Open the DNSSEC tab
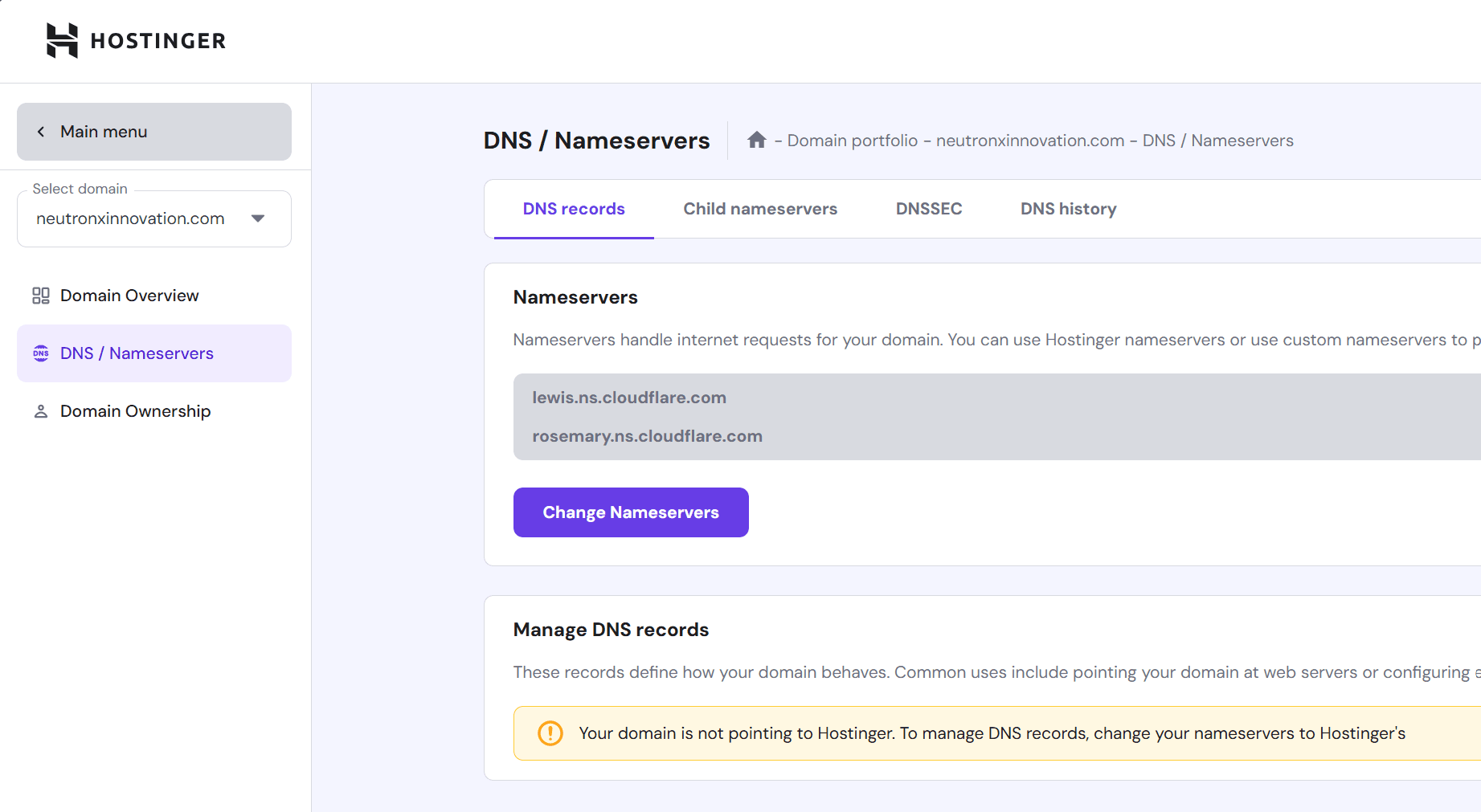This screenshot has width=1481, height=812. click(x=929, y=208)
